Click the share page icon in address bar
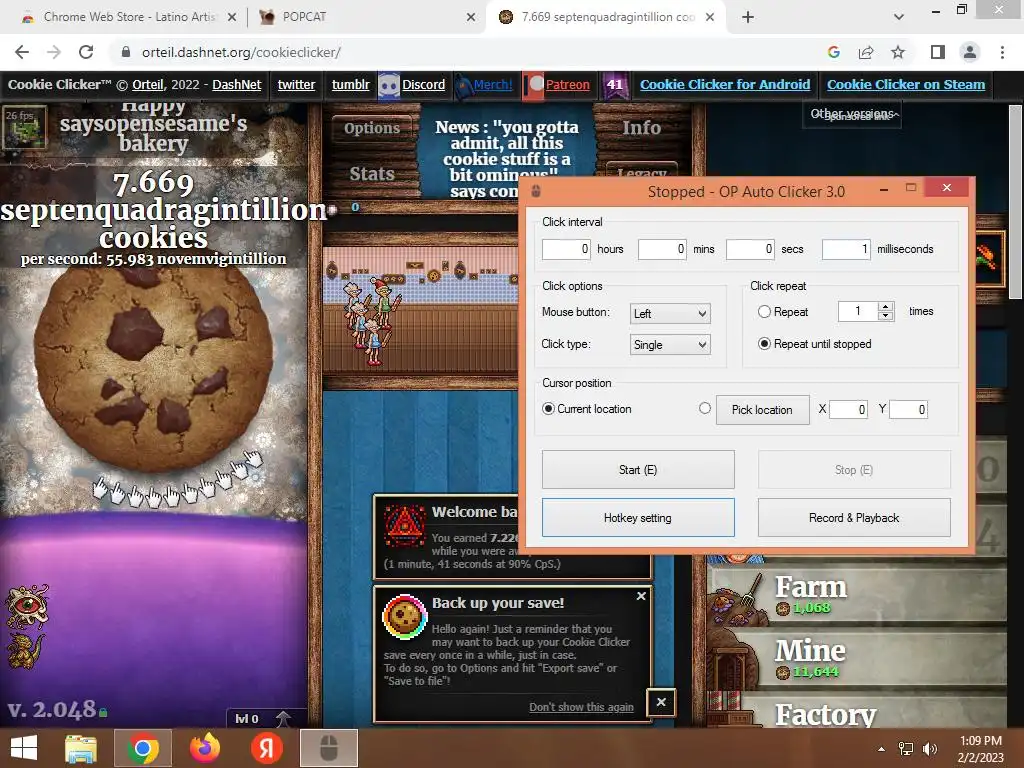 [x=866, y=52]
